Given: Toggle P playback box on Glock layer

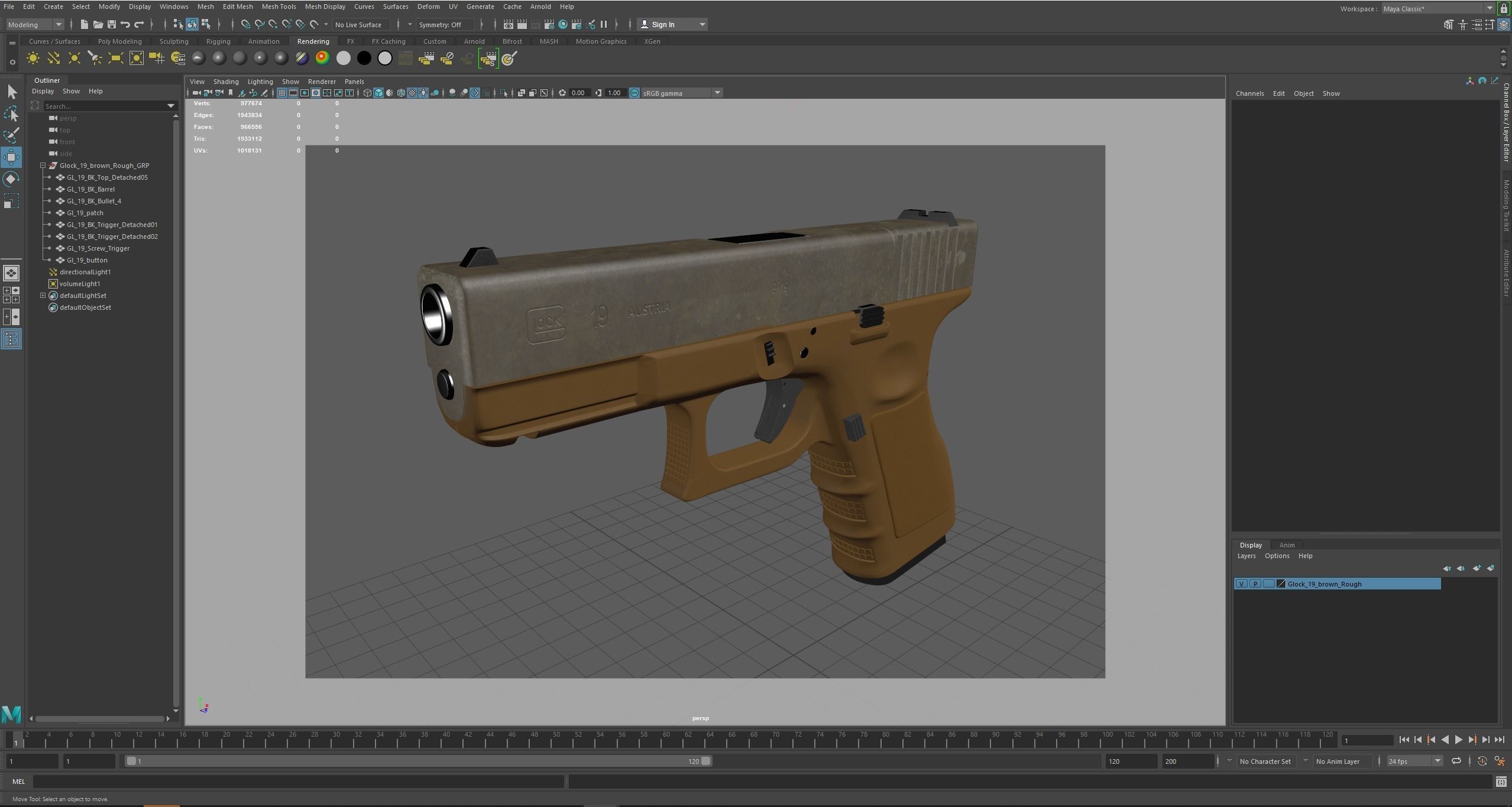Looking at the screenshot, I should click(1255, 584).
